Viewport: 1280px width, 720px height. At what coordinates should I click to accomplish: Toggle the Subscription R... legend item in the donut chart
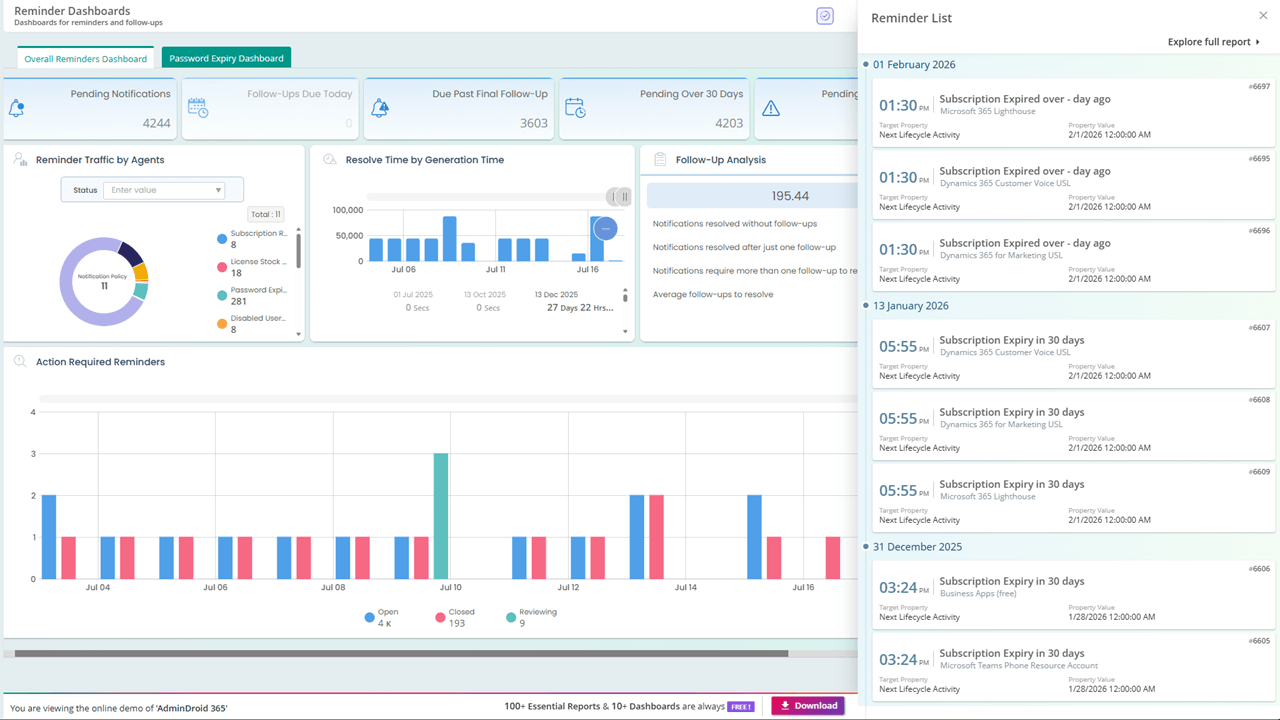[252, 239]
